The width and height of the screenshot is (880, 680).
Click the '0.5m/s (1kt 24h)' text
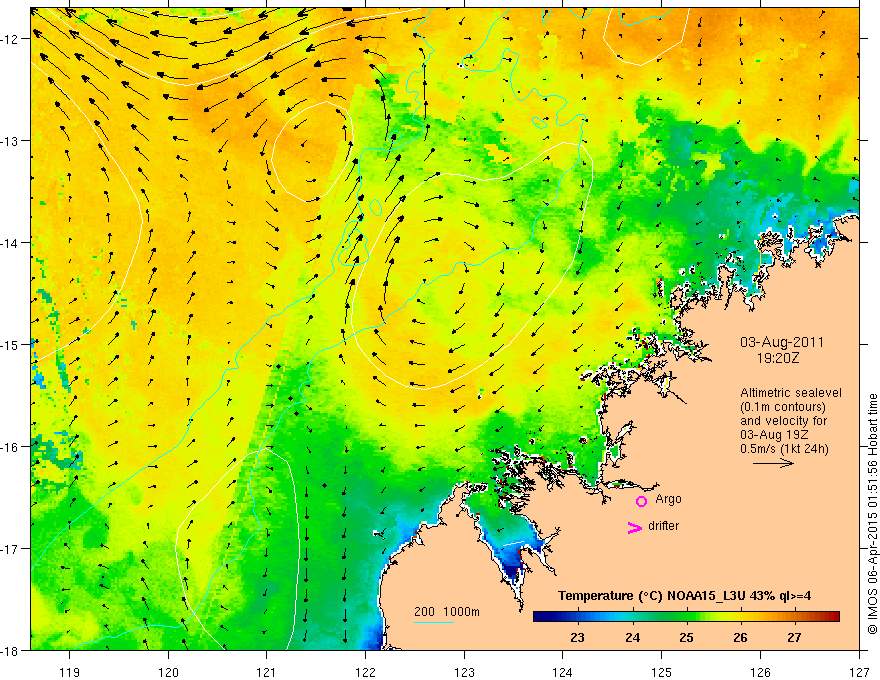(784, 449)
